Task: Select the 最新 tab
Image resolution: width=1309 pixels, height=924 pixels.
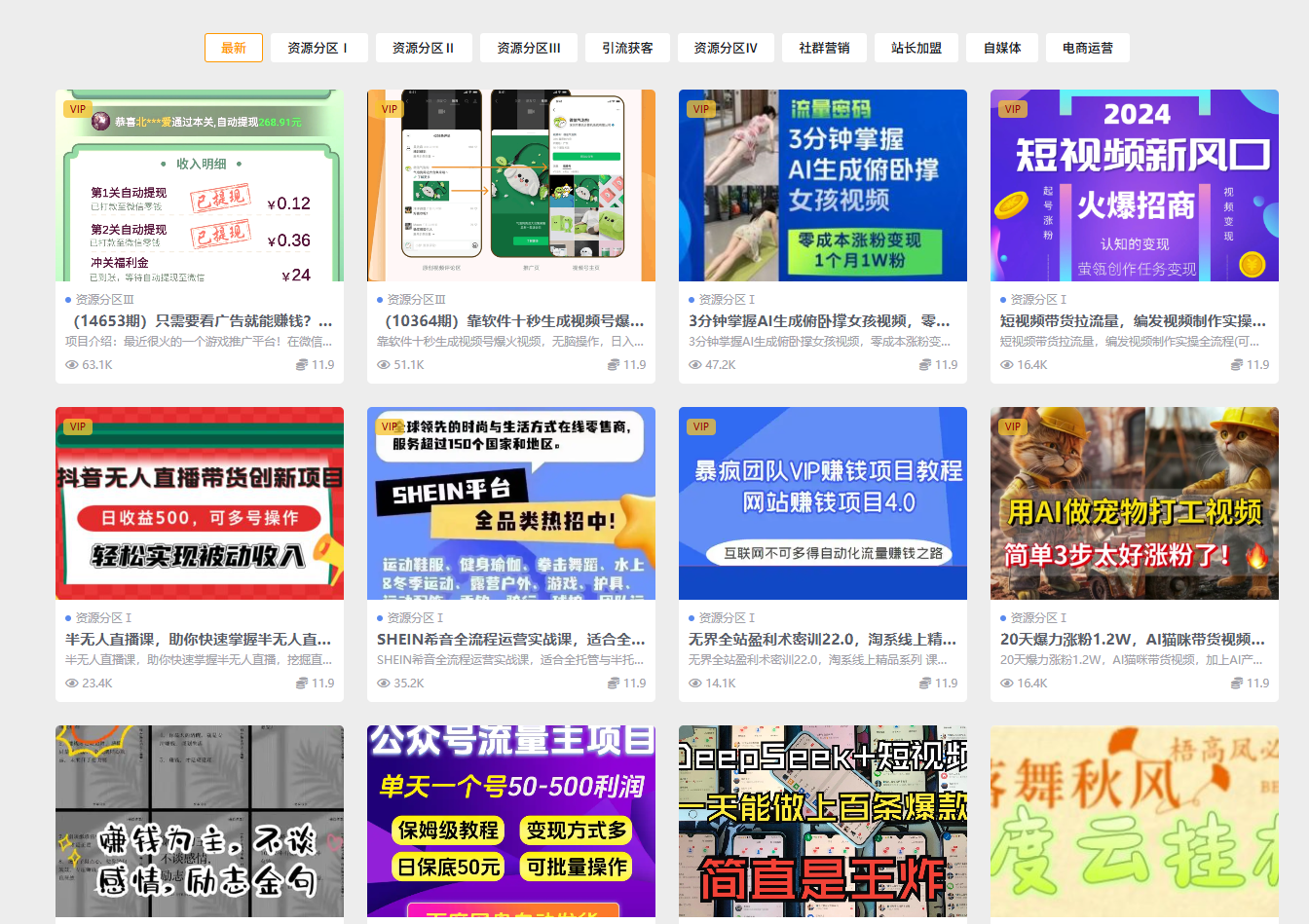Action: [234, 48]
